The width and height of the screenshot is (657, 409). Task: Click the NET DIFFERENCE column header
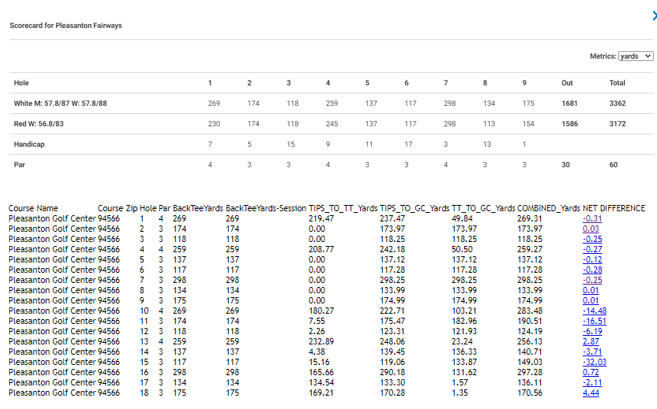(x=614, y=208)
